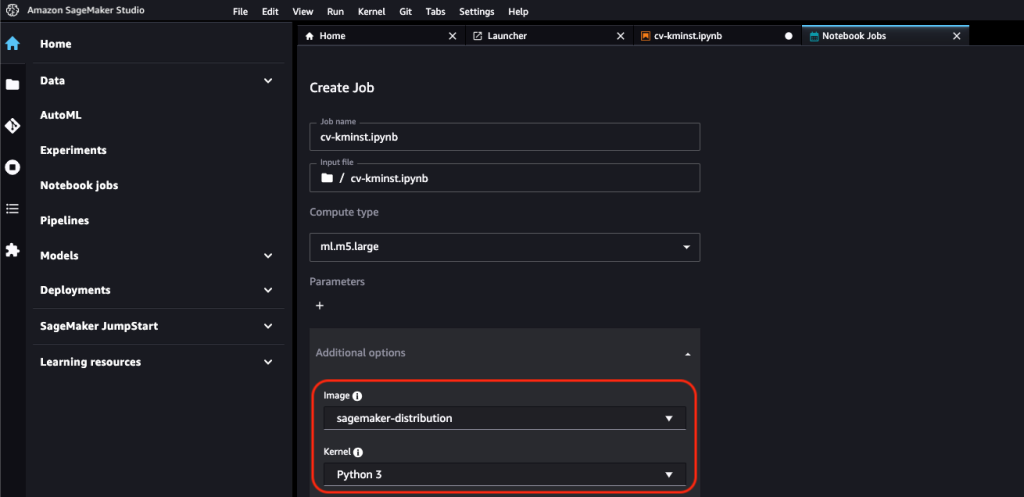Click the Input file field
This screenshot has height=497, width=1024.
[x=505, y=178]
